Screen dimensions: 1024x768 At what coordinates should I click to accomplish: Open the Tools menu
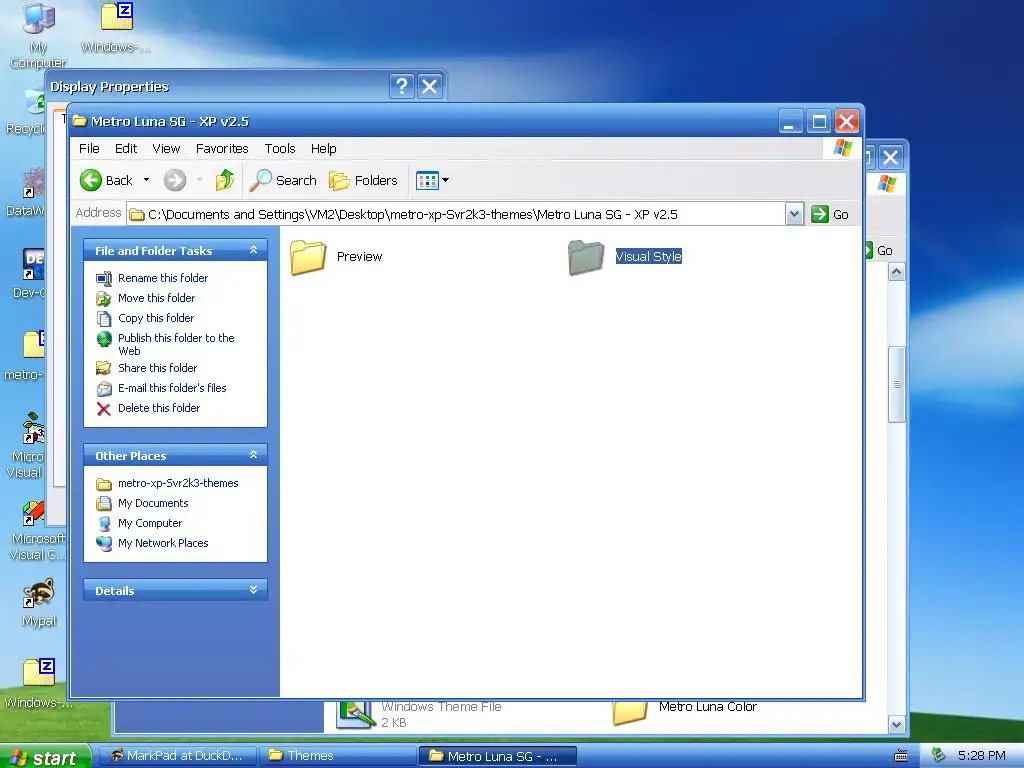coord(280,148)
